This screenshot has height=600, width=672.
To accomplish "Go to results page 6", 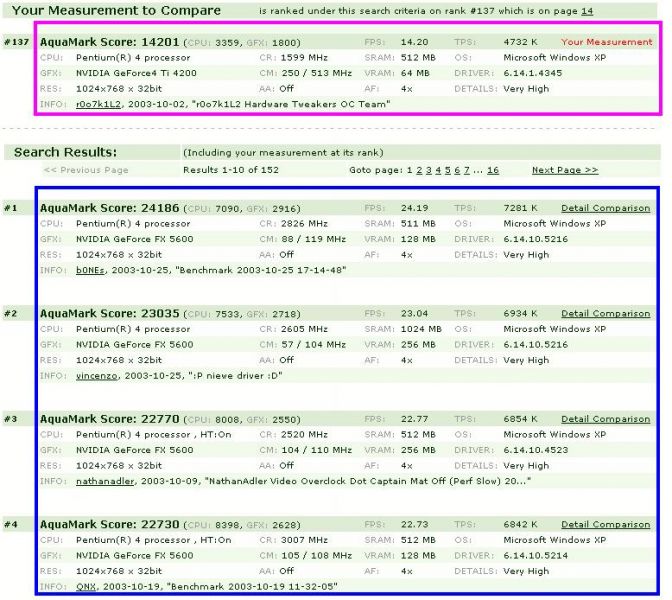I will 457,170.
